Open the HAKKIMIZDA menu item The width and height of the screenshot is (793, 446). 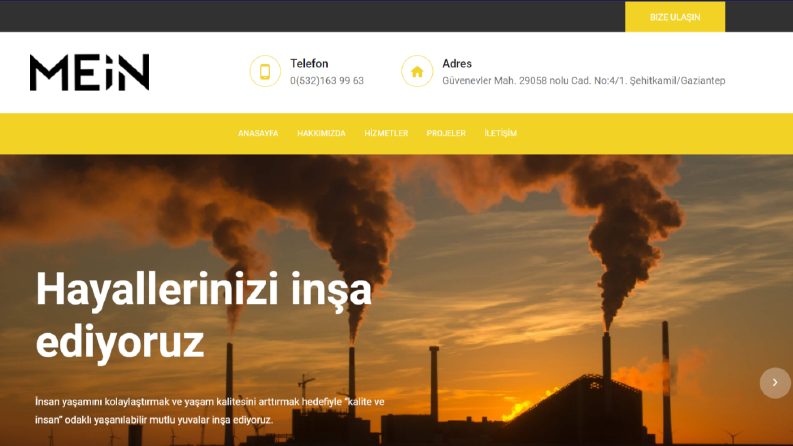point(321,133)
